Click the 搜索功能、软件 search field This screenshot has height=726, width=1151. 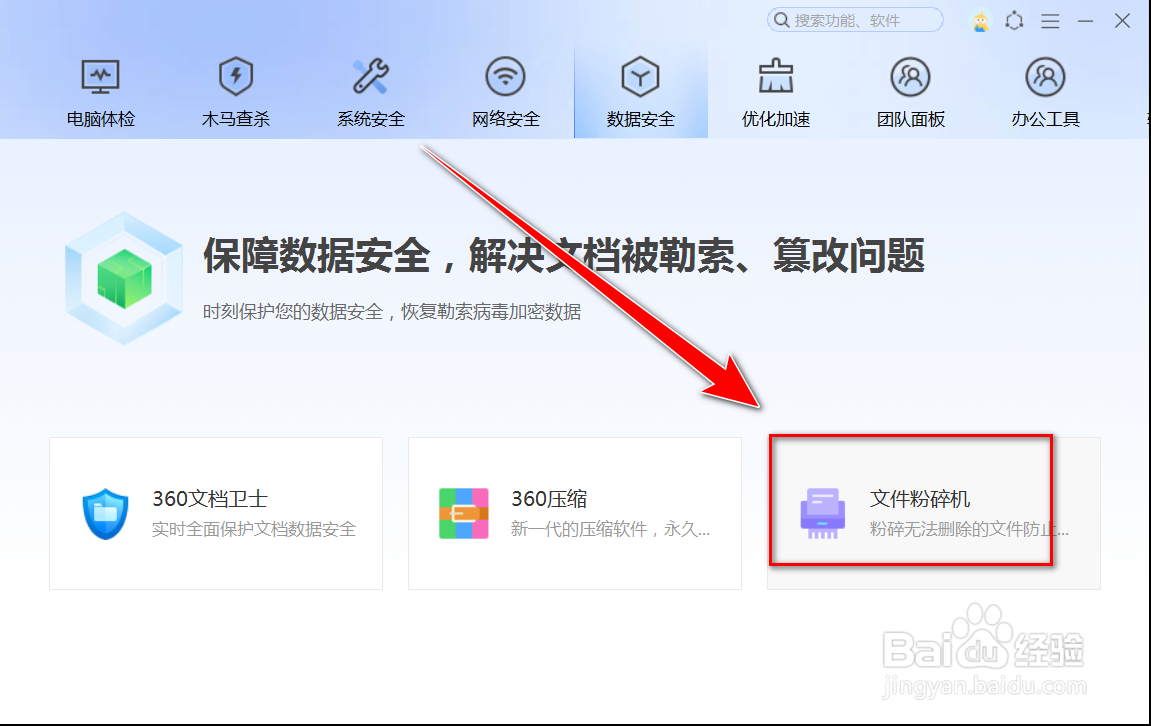855,20
